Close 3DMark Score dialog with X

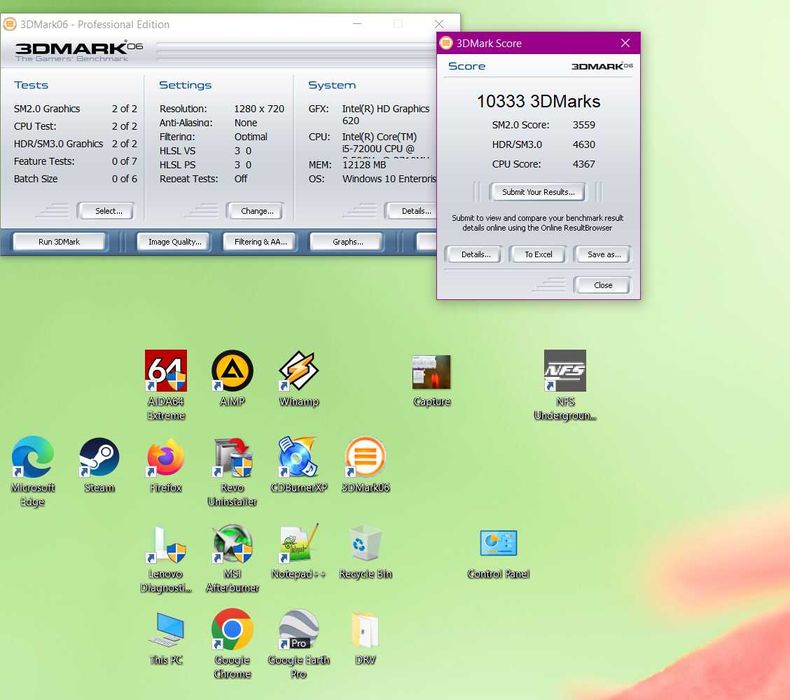click(x=625, y=43)
